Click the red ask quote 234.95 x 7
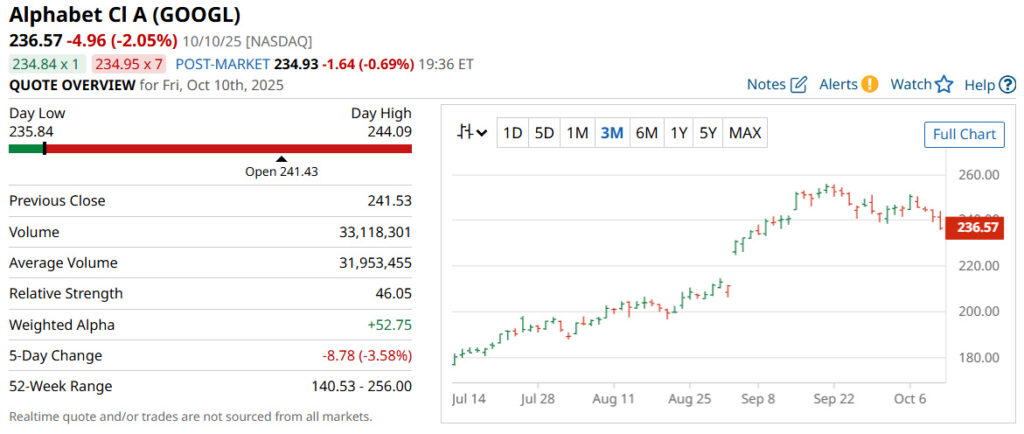This screenshot has width=1024, height=434. pyautogui.click(x=128, y=64)
